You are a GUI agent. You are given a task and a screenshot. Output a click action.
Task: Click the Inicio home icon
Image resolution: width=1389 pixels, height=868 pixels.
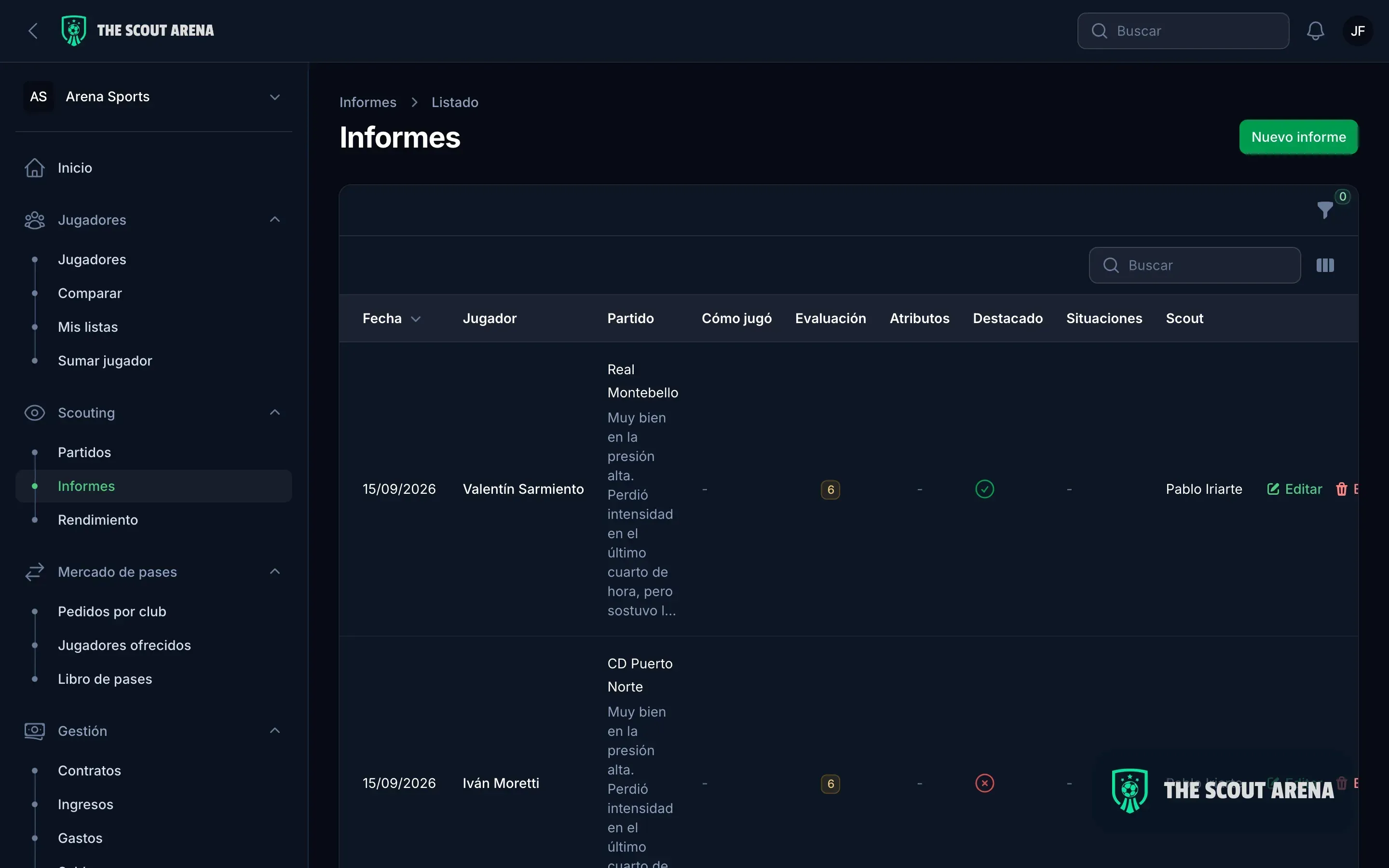[x=34, y=168]
